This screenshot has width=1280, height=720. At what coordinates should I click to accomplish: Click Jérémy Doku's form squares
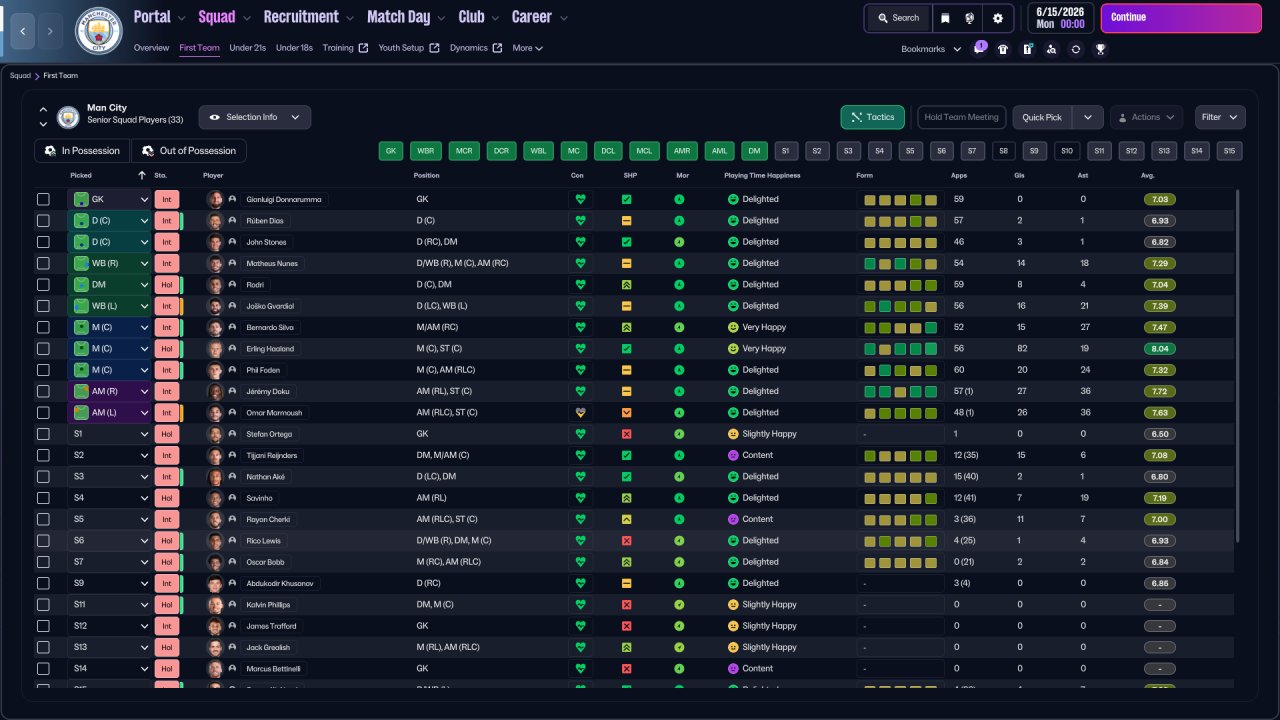click(x=900, y=391)
